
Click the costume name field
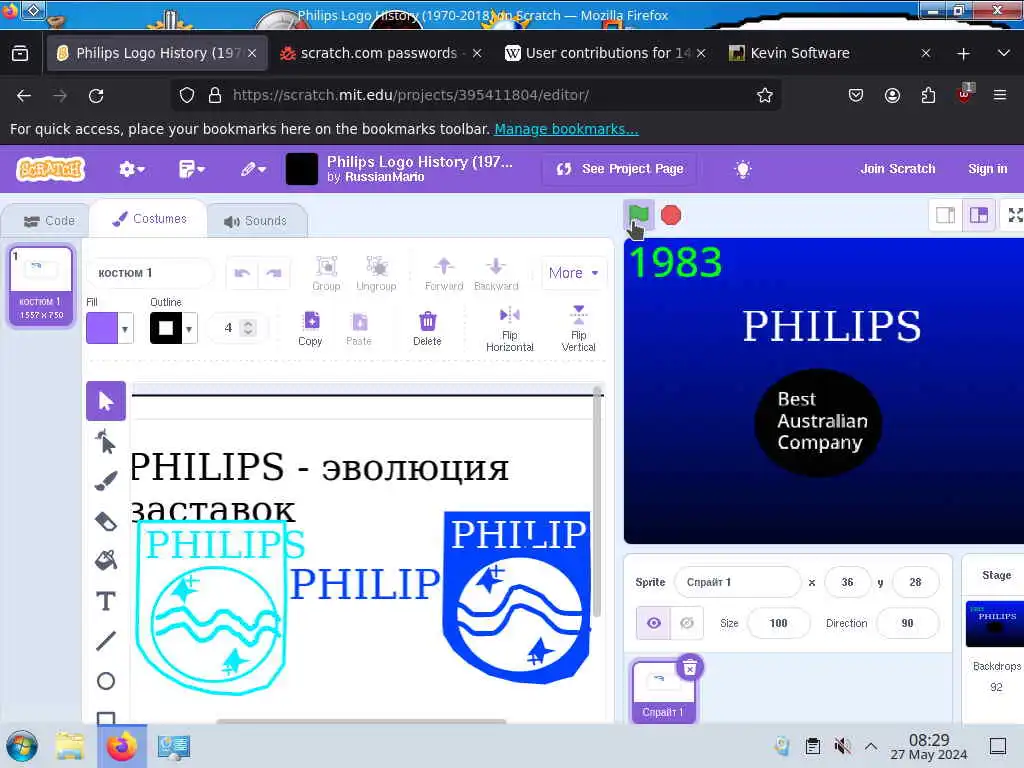tap(150, 273)
